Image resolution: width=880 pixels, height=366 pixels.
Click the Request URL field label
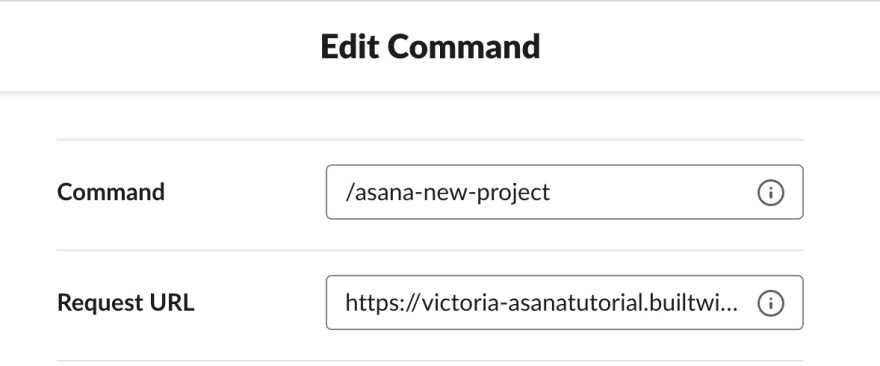point(126,303)
